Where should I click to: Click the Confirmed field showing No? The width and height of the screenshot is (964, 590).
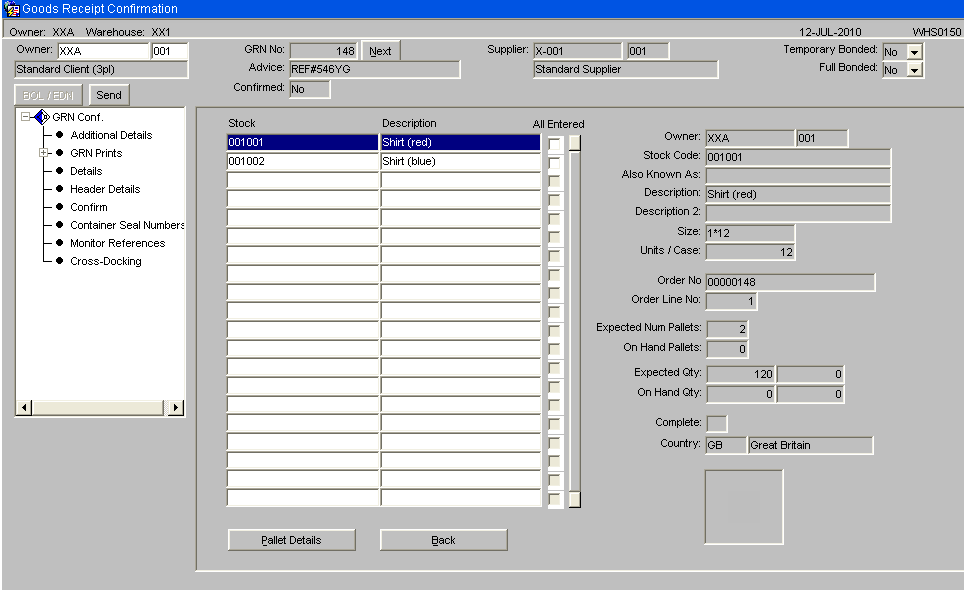pyautogui.click(x=310, y=89)
